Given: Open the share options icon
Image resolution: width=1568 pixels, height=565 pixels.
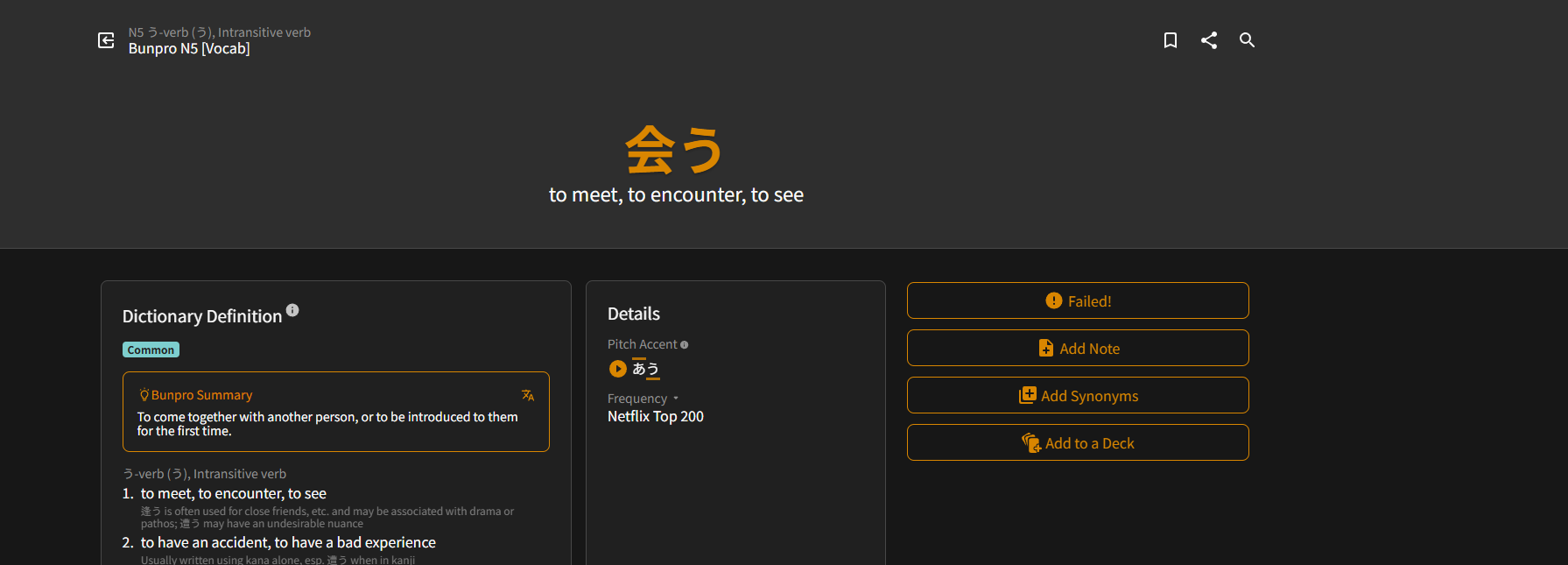Looking at the screenshot, I should tap(1209, 40).
